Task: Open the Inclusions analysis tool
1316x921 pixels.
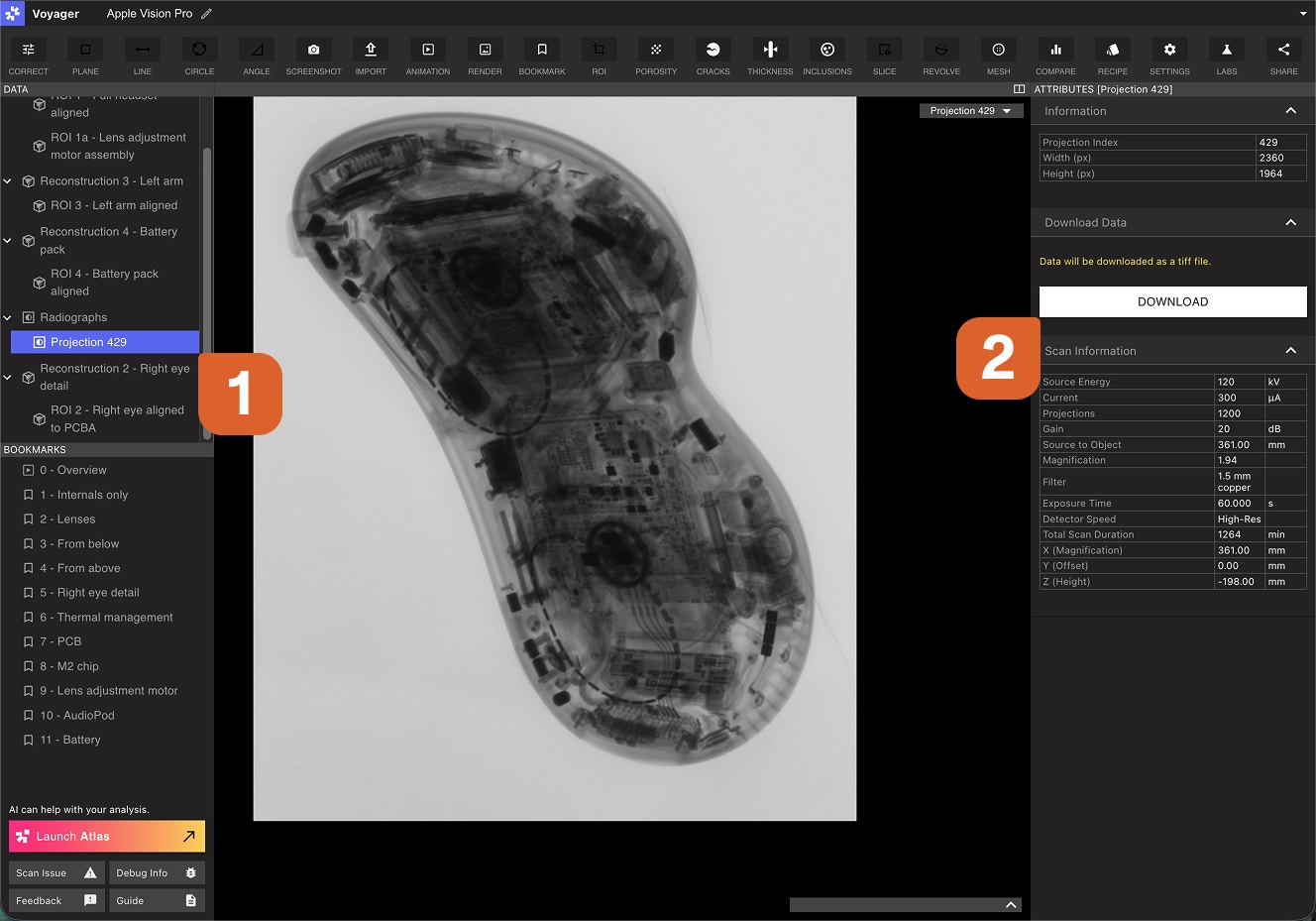Action: point(827,51)
